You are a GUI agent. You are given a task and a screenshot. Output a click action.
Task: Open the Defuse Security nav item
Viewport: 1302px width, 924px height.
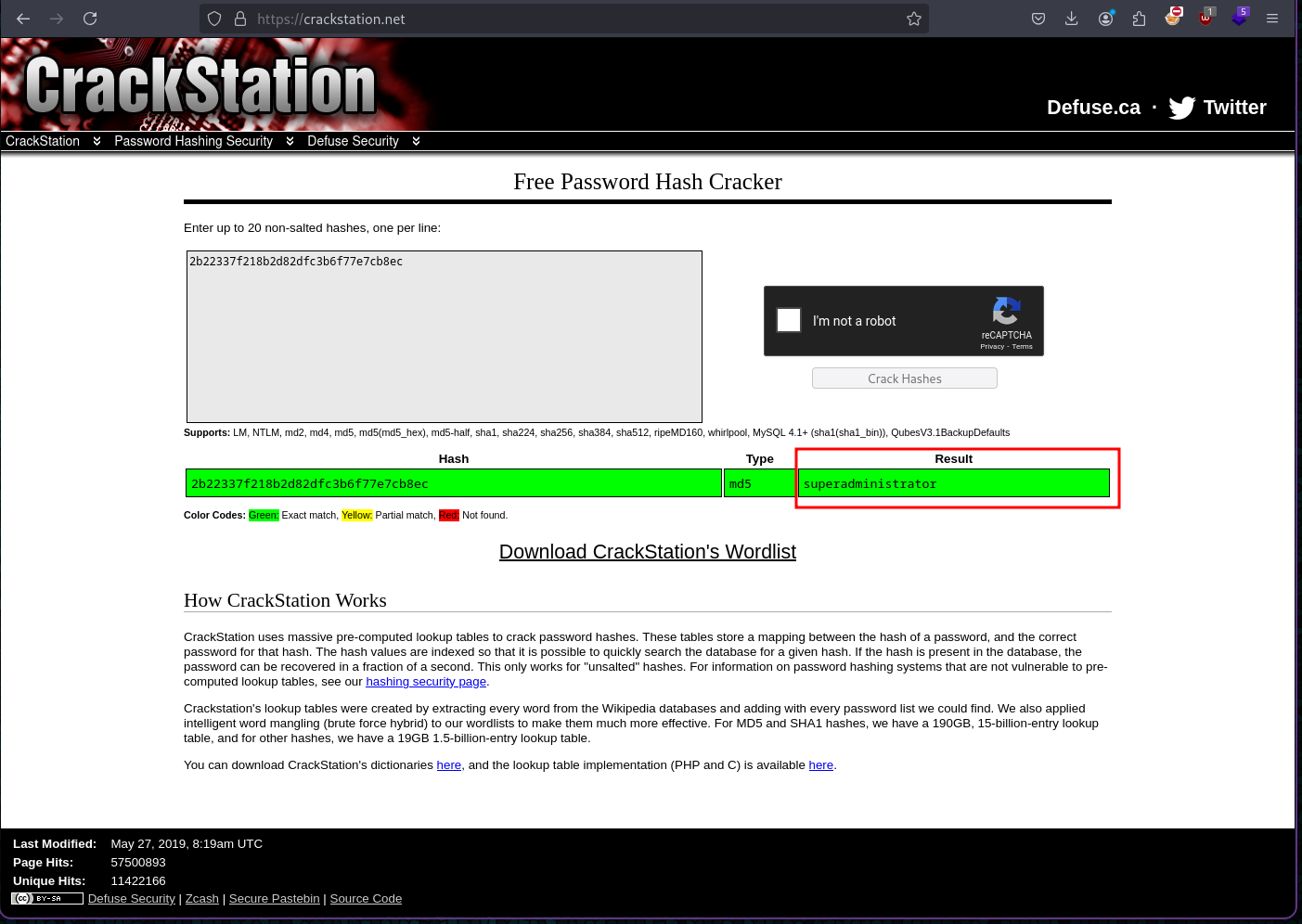click(x=353, y=141)
